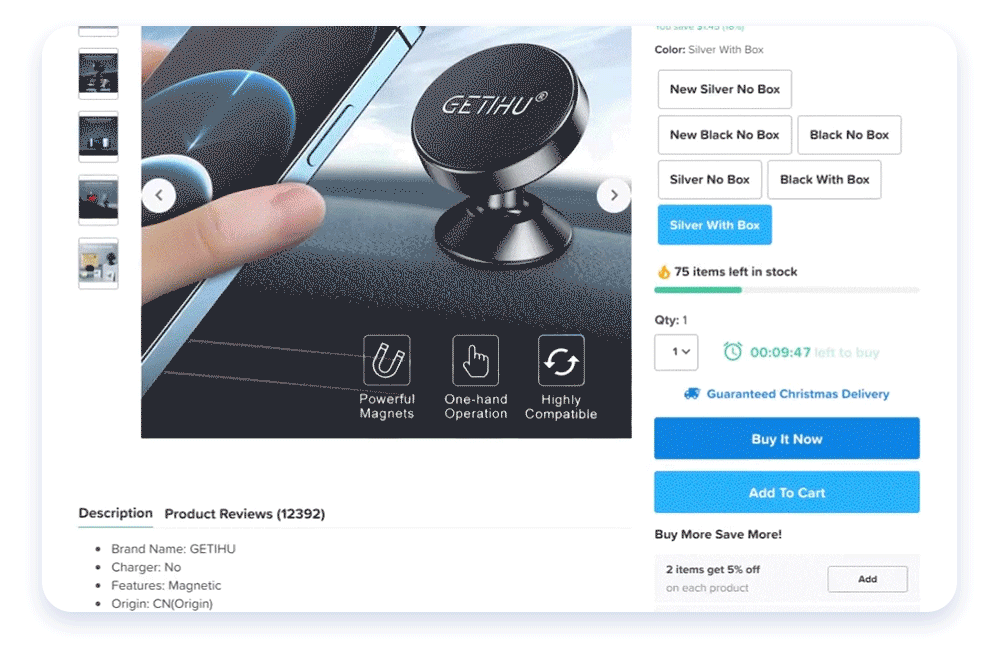Open the Description tab
1000x660 pixels.
coord(115,513)
